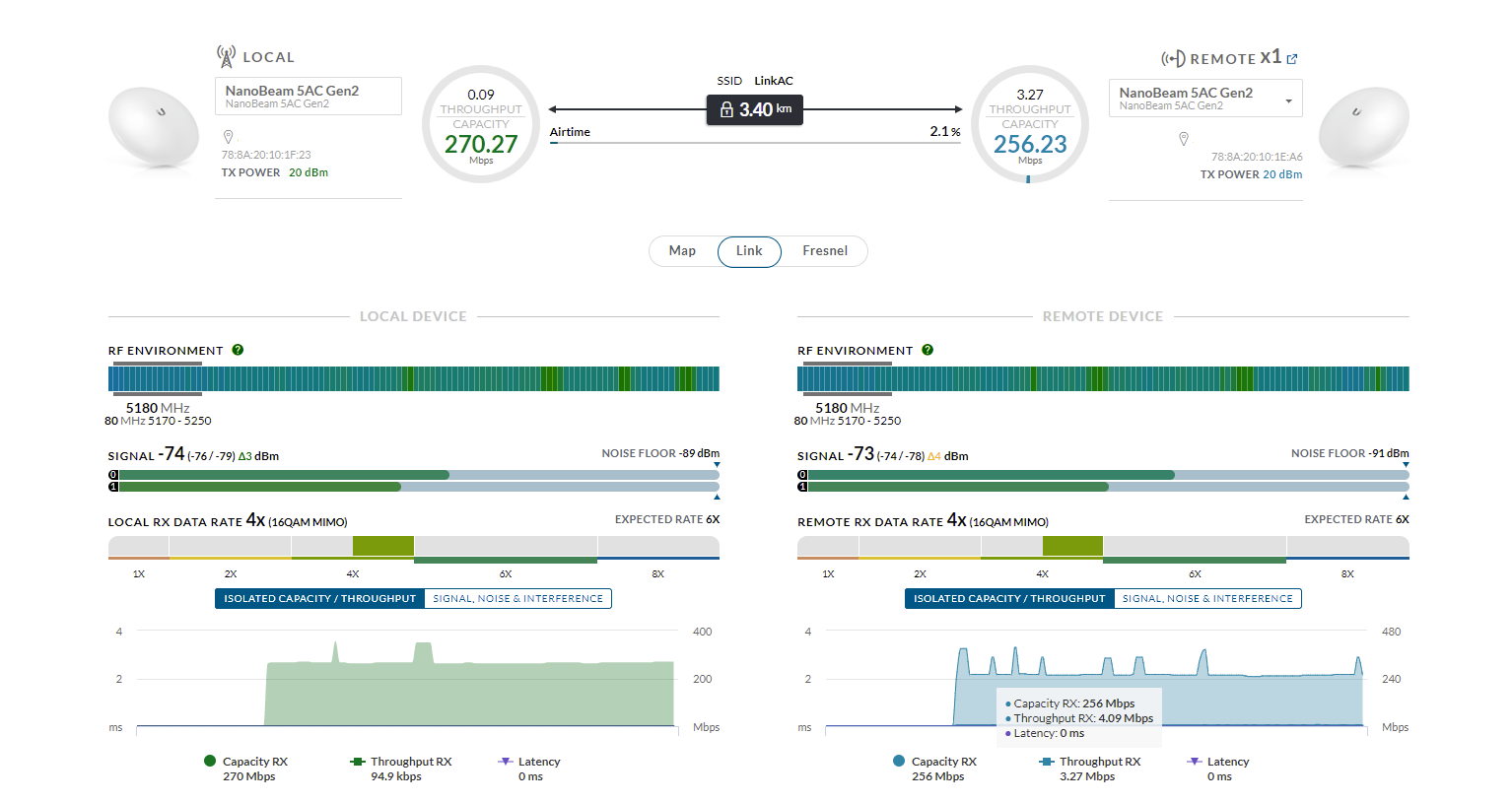Viewport: 1512px width, 803px height.
Task: Click local NOISE FLOOR -89 dBm text
Action: click(x=660, y=453)
